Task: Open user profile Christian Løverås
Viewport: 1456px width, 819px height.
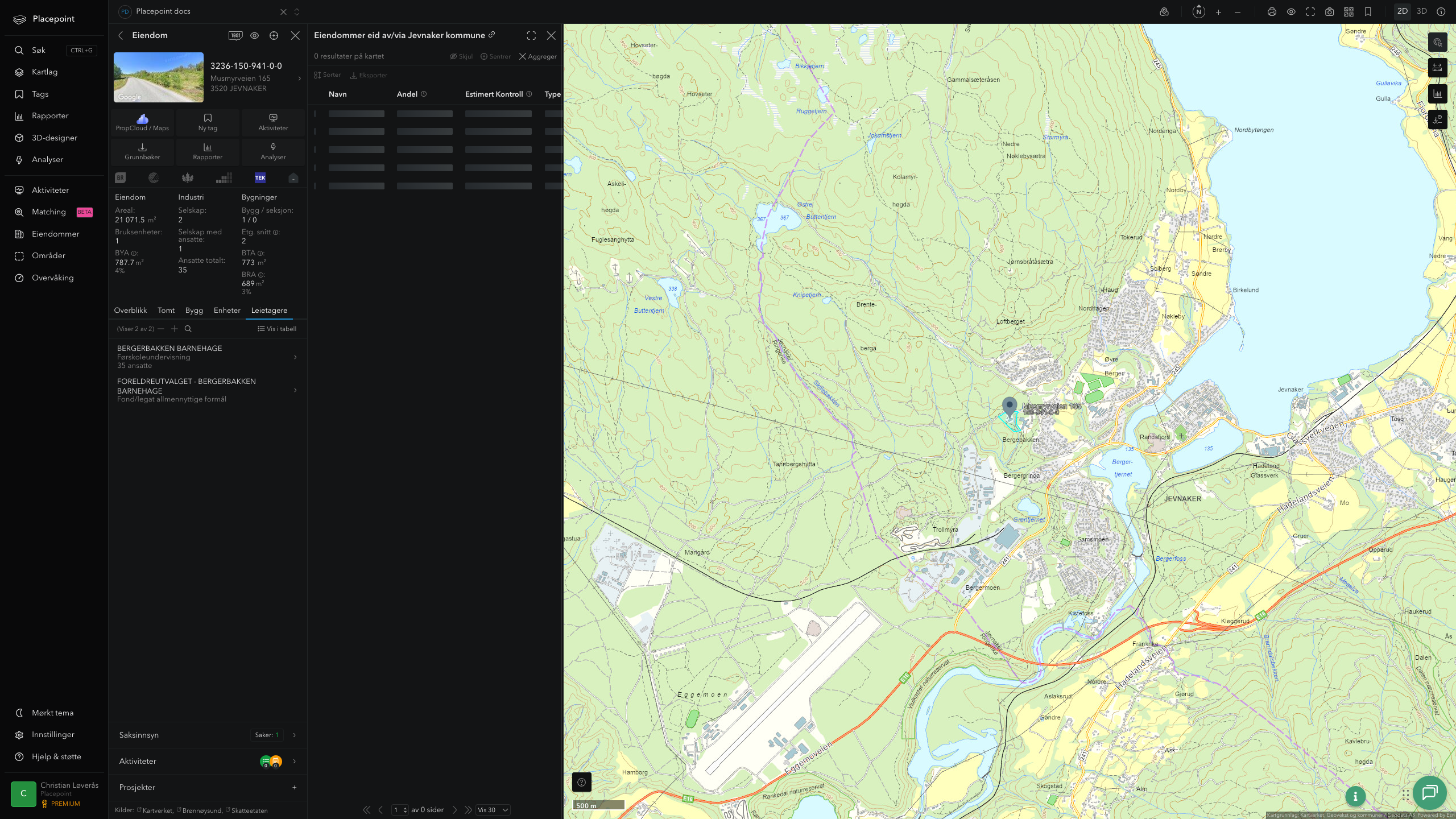Action: click(55, 793)
